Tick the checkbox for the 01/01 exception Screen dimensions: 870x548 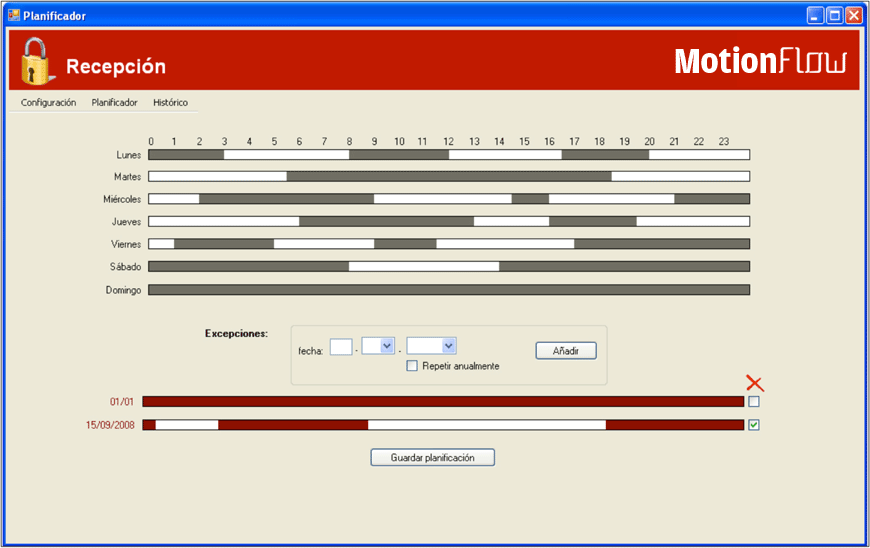754,402
